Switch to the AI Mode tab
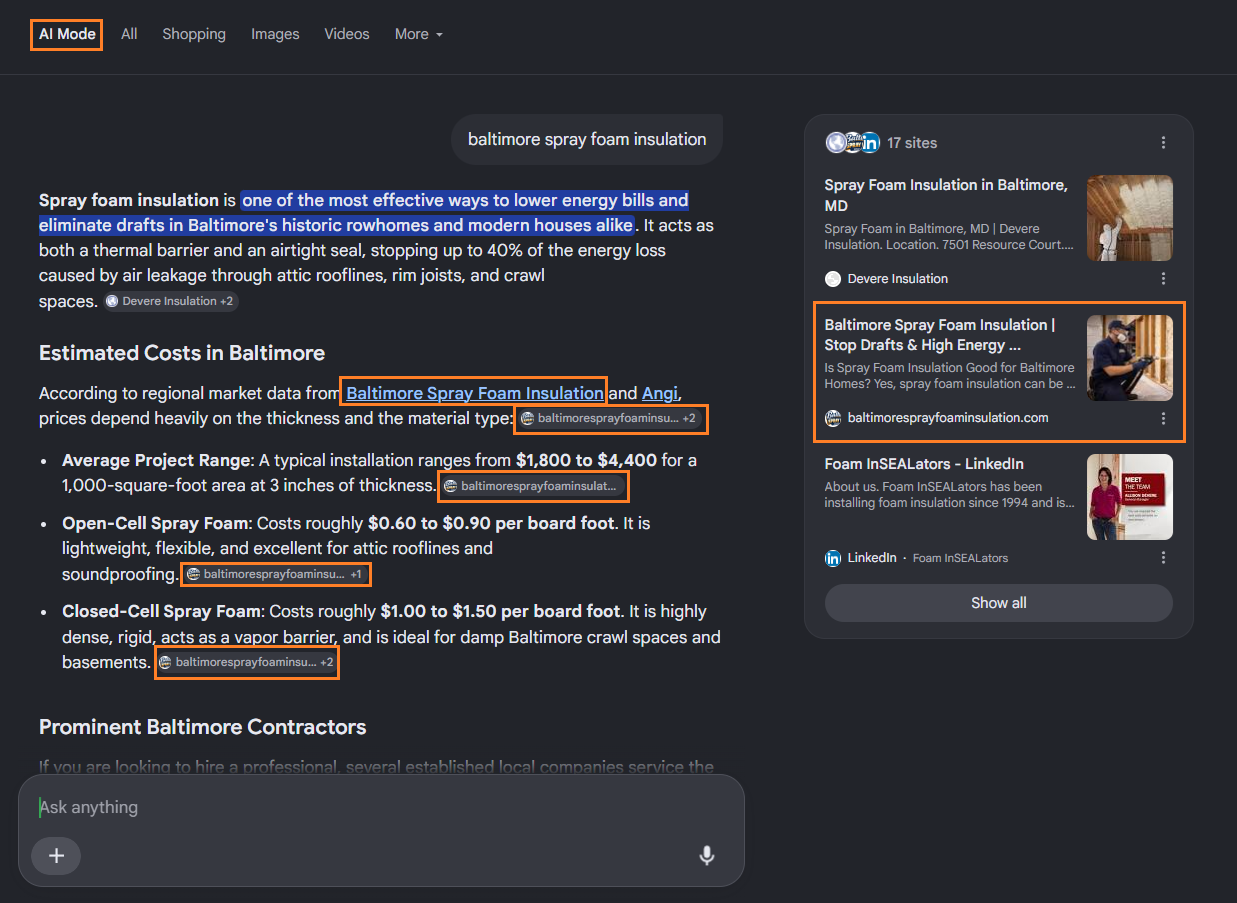This screenshot has width=1237, height=903. point(67,34)
